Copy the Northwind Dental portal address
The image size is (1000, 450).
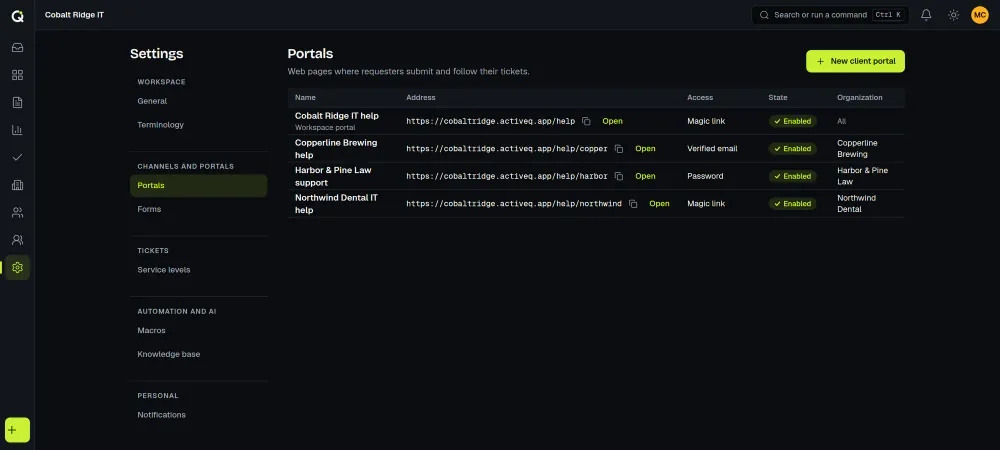point(633,204)
